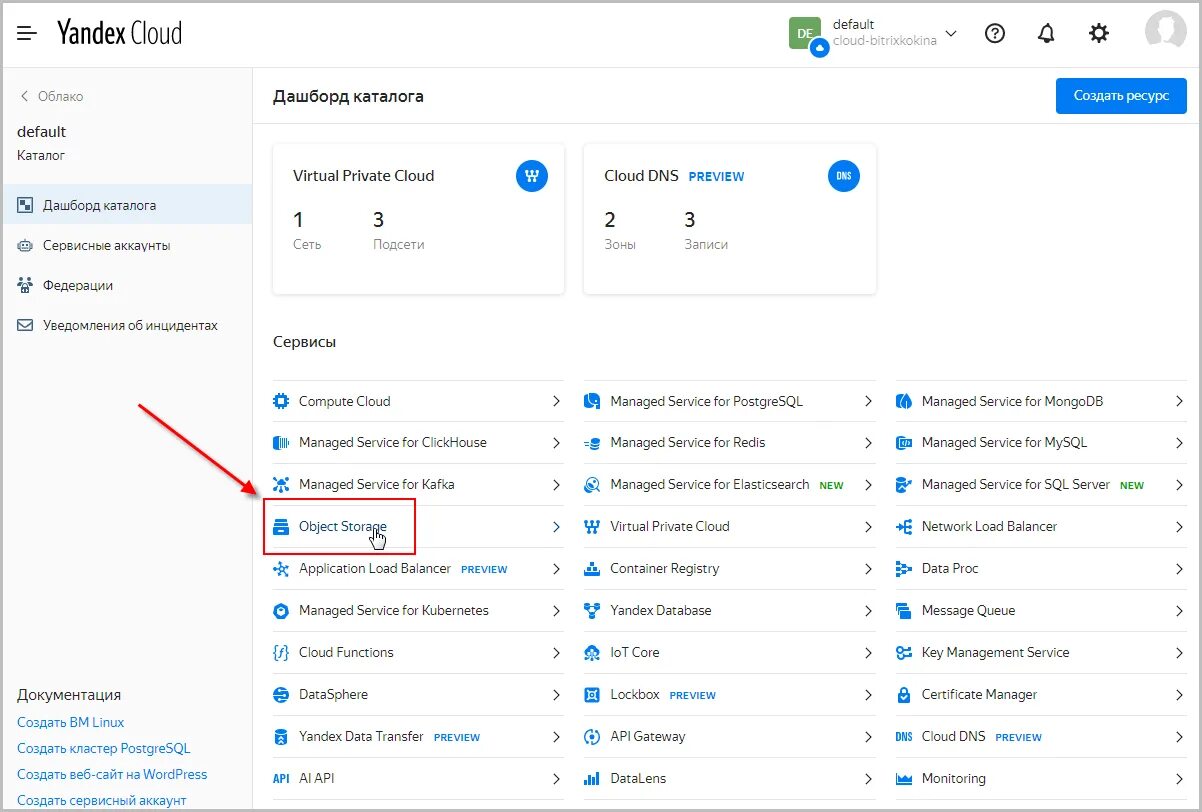This screenshot has width=1202, height=812.
Task: Click the Application Load Balancer icon
Action: tap(281, 568)
